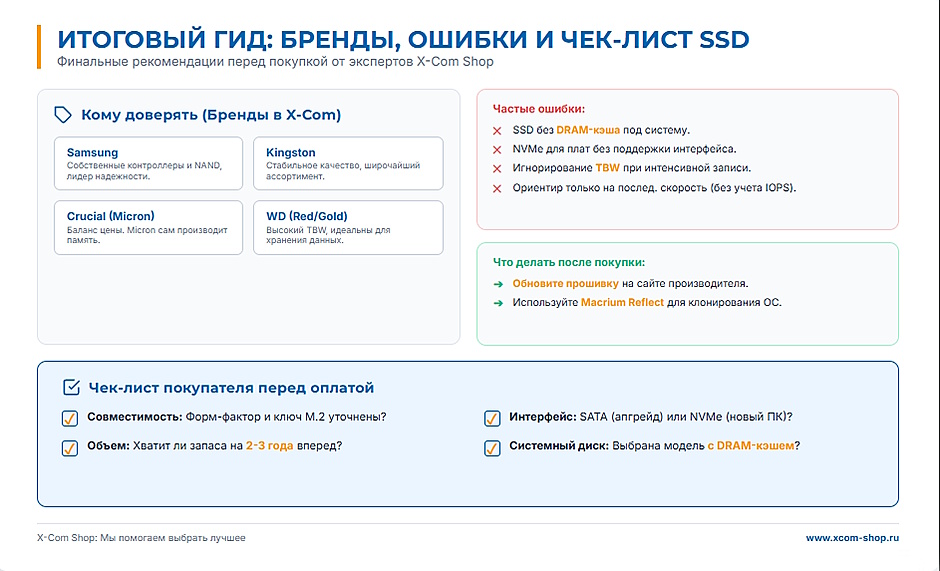940x571 pixels.
Task: Click the 'Частые ошибки:' heading
Action: point(539,109)
